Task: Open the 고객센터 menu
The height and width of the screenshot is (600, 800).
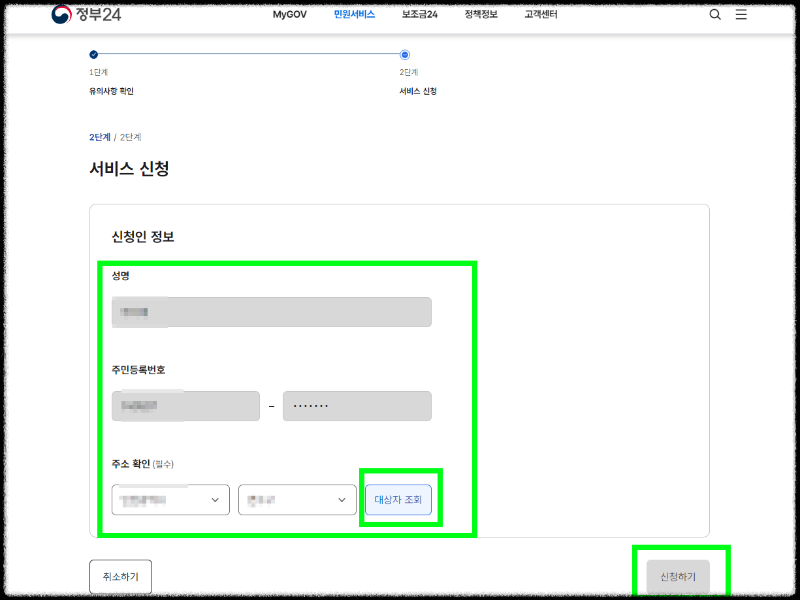Action: point(539,14)
